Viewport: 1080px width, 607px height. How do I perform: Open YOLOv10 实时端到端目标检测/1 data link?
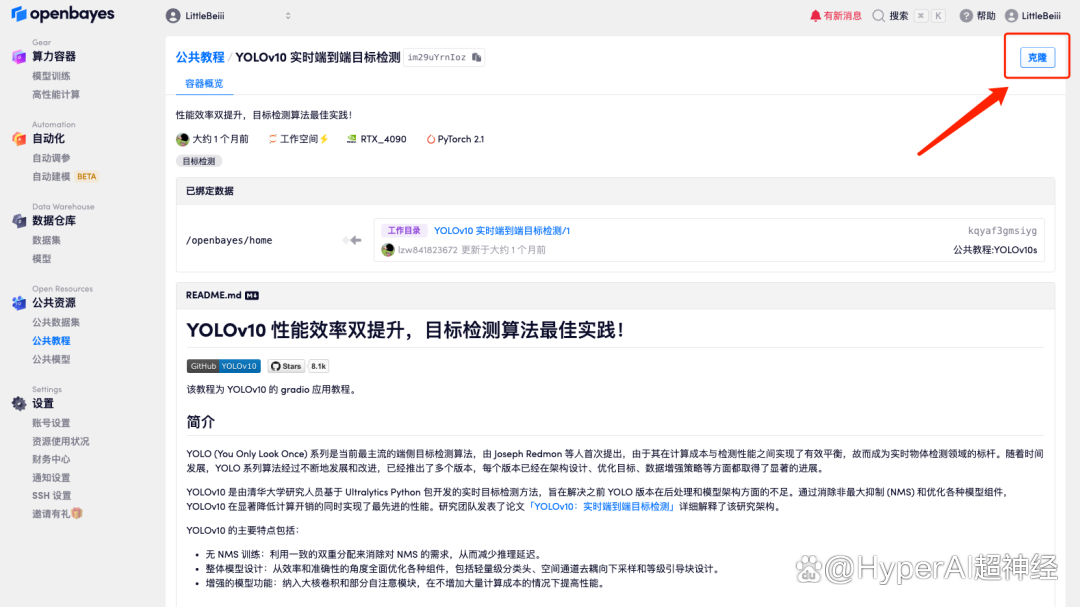502,231
